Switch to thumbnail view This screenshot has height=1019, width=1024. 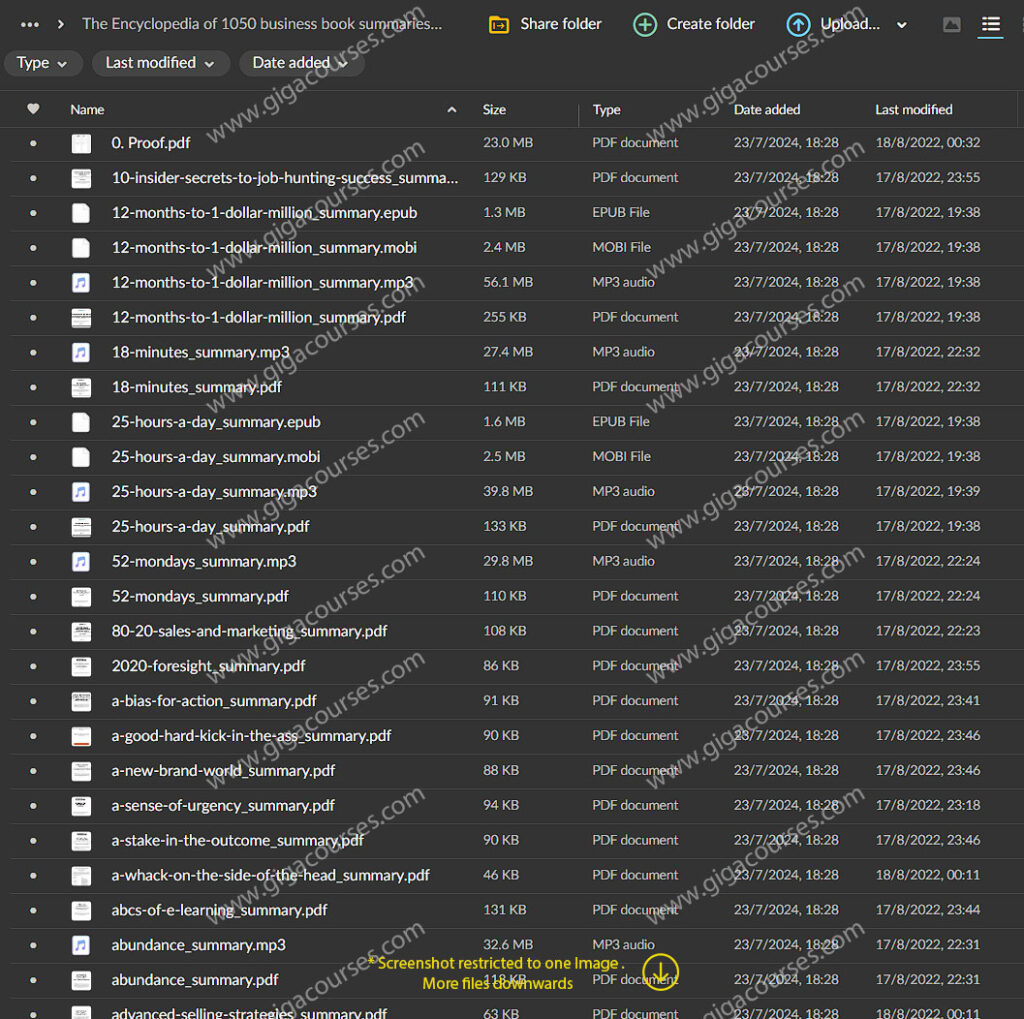tap(952, 25)
